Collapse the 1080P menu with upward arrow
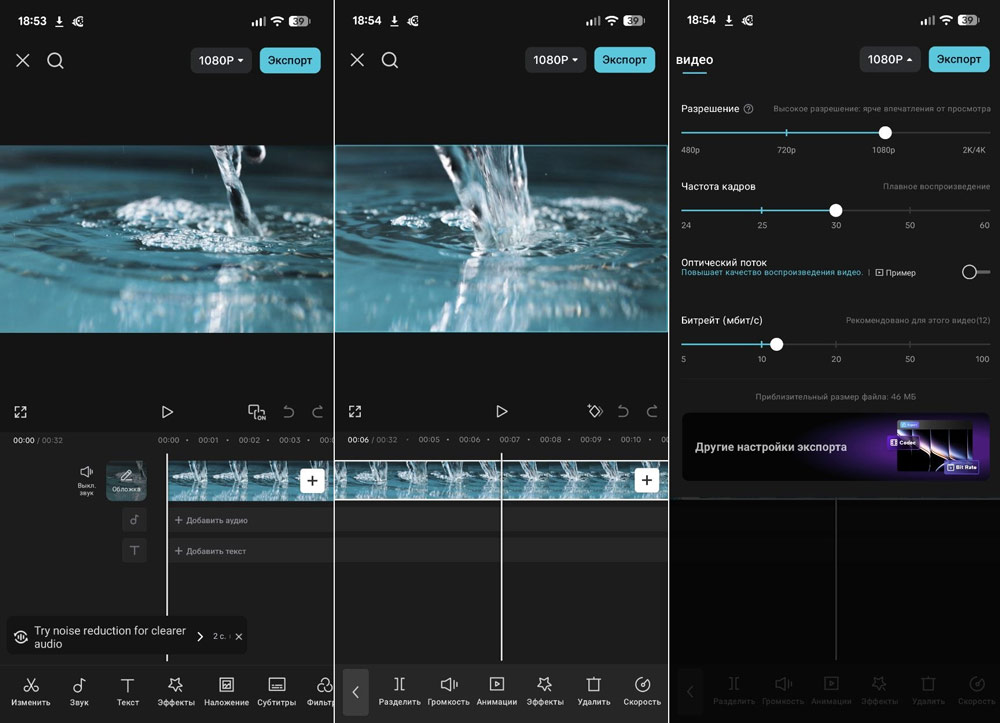The height and width of the screenshot is (723, 1000). pos(890,60)
